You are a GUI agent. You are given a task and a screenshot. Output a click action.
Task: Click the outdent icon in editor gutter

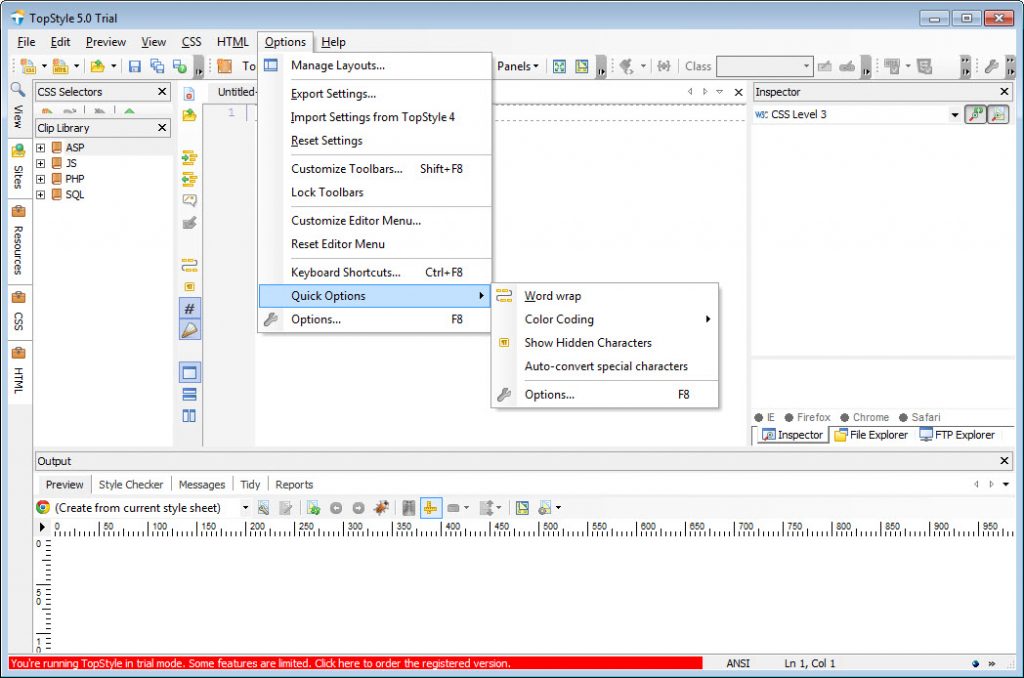pos(189,179)
